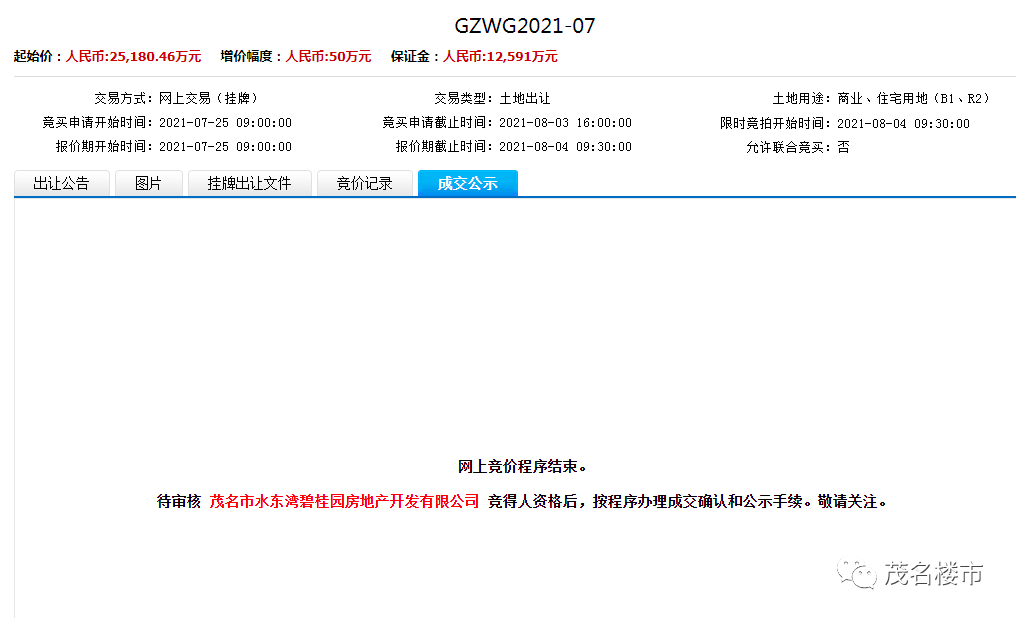This screenshot has height=618, width=1016.
Task: Click starting price 人民币:25,180.46万元
Action: click(133, 56)
